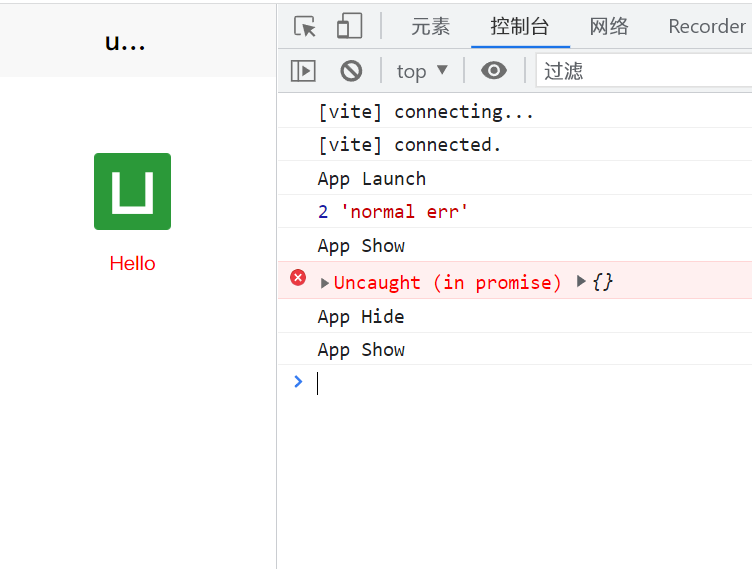Select the 控制台 tab
Viewport: 752px width, 569px height.
[x=520, y=26]
